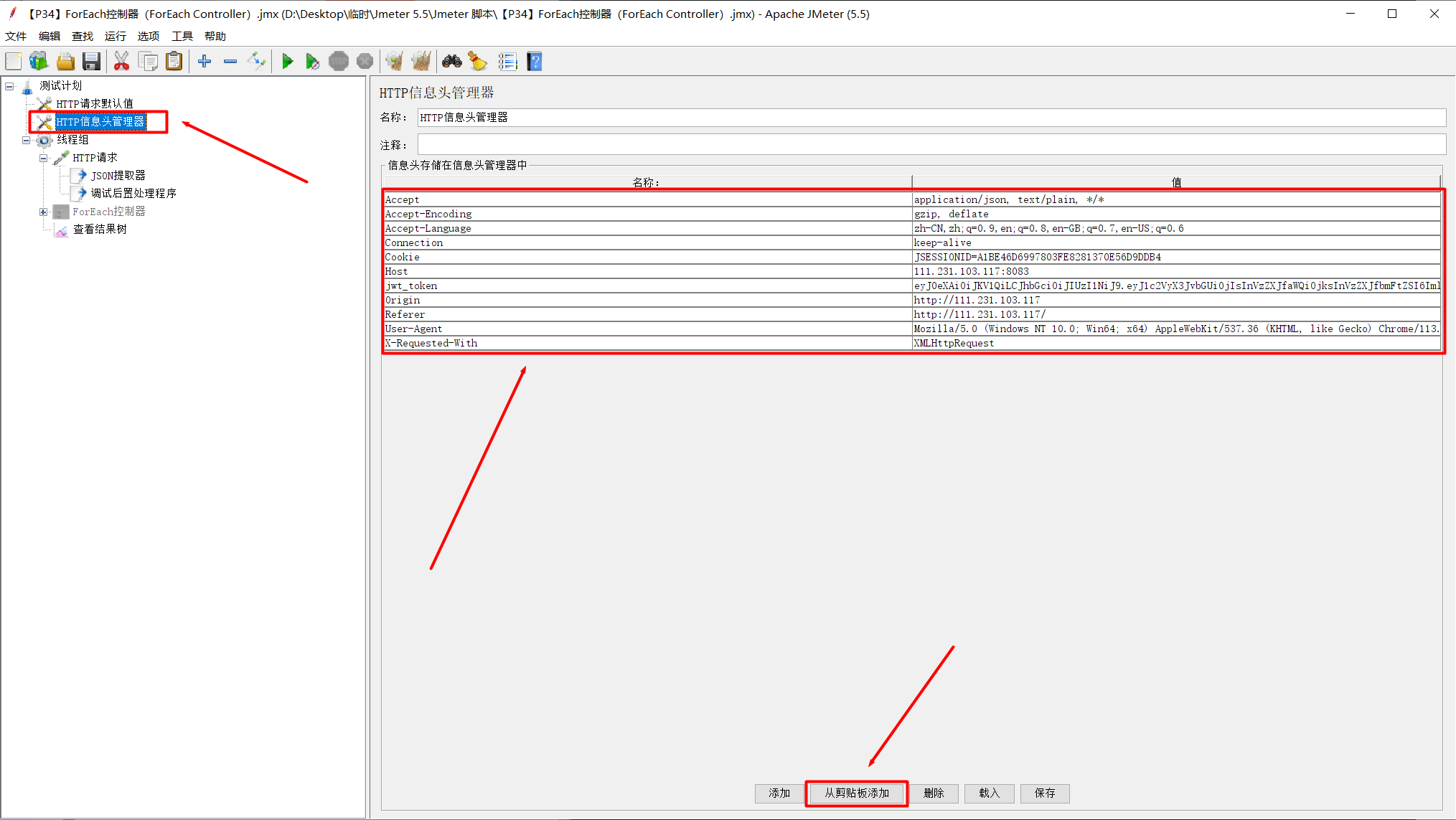Select the Cookie header name cell
Viewport: 1456px width, 820px height.
coord(647,258)
